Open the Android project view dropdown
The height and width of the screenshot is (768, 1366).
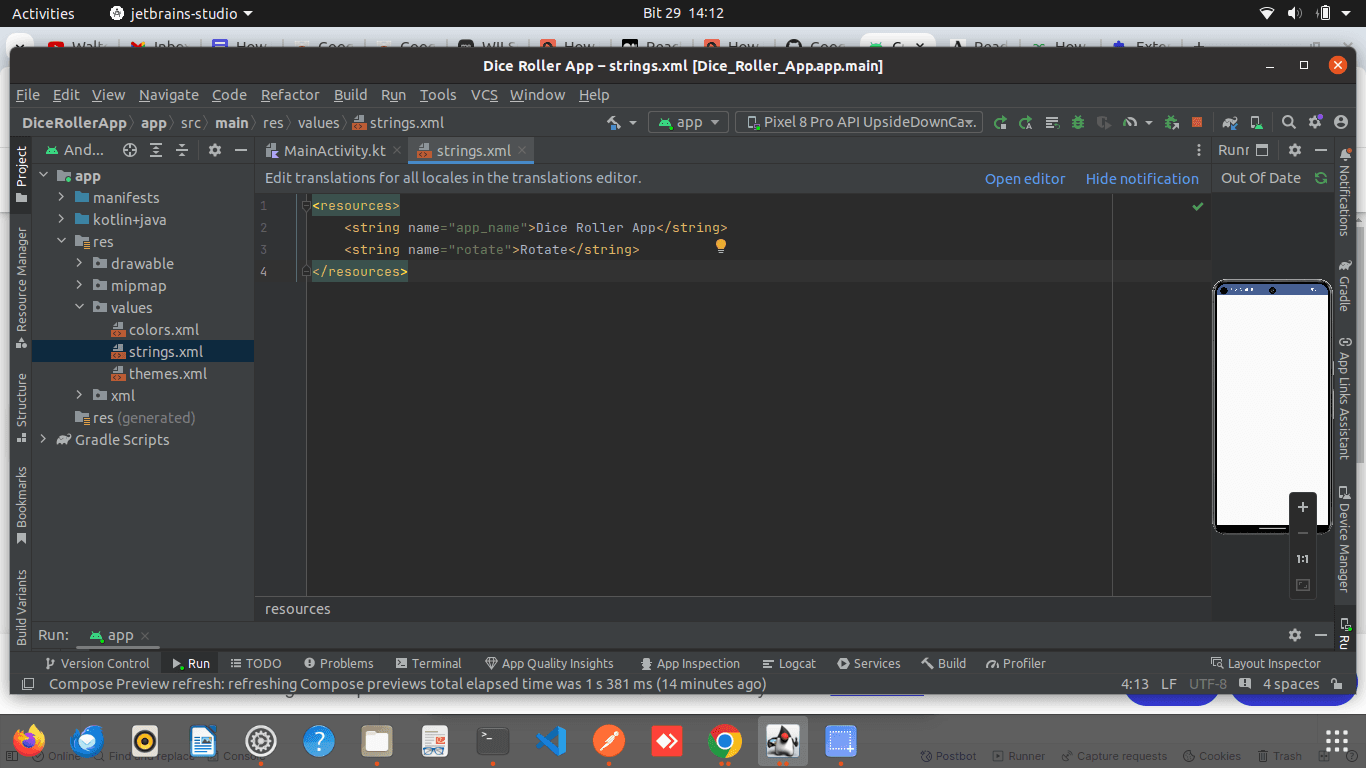76,150
